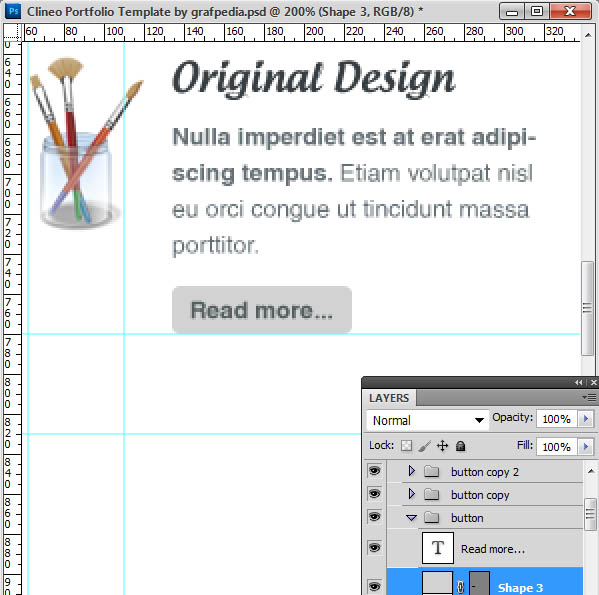Image resolution: width=599 pixels, height=595 pixels.
Task: Expand the button copy group
Action: (411, 494)
